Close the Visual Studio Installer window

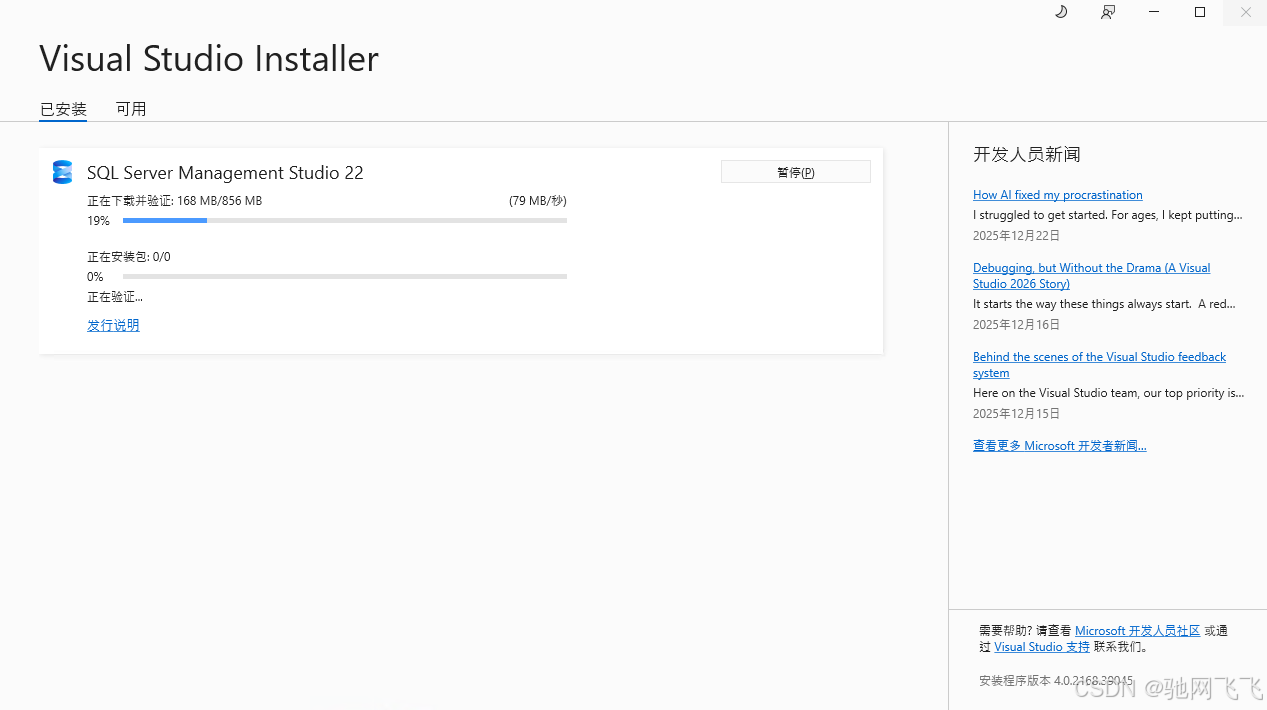[x=1245, y=12]
